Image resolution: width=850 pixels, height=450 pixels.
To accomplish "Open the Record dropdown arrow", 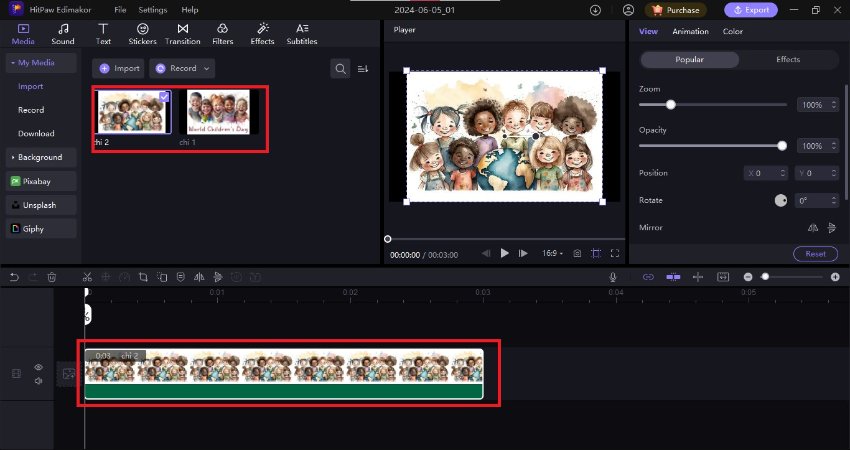I will coord(207,69).
